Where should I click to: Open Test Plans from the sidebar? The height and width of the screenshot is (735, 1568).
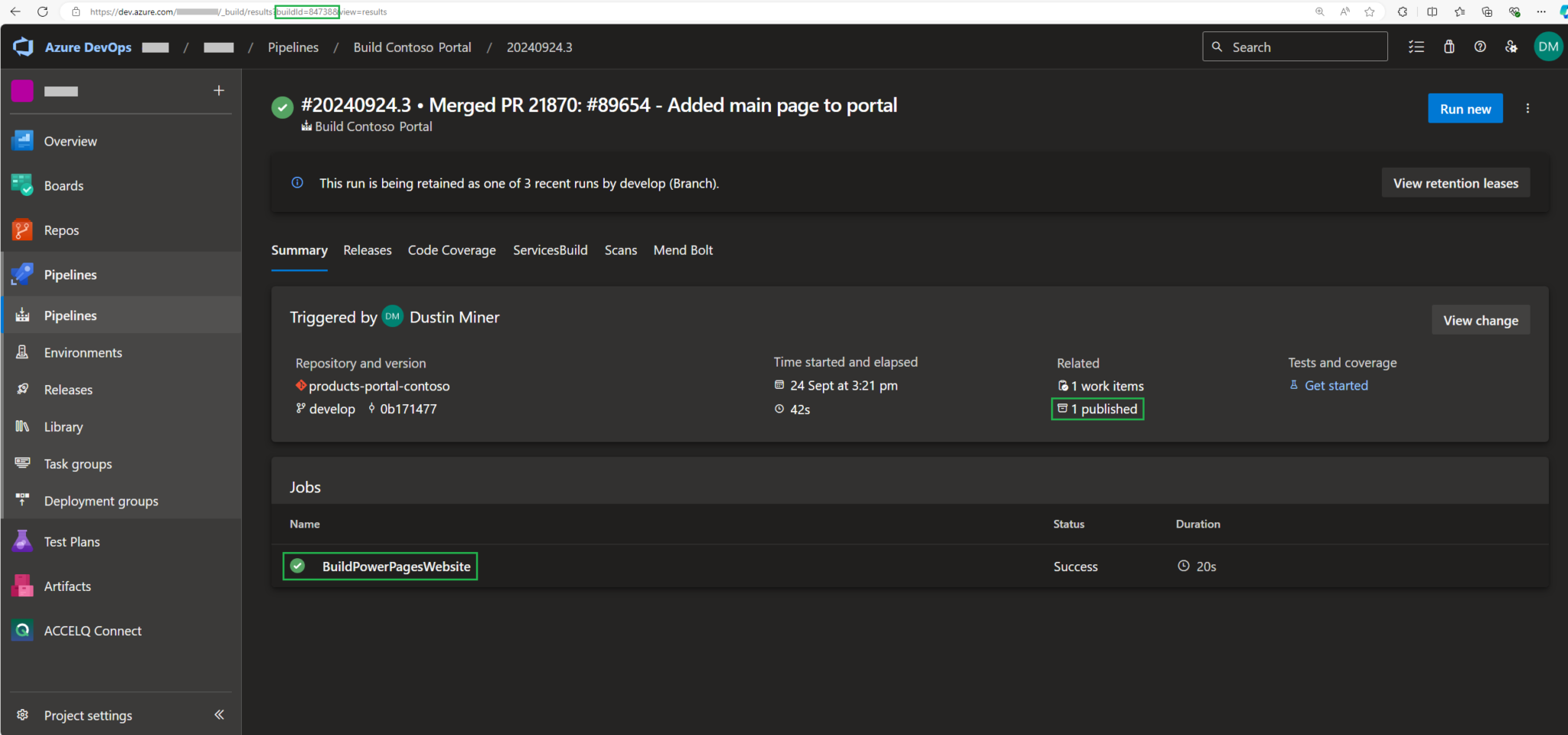[x=71, y=541]
